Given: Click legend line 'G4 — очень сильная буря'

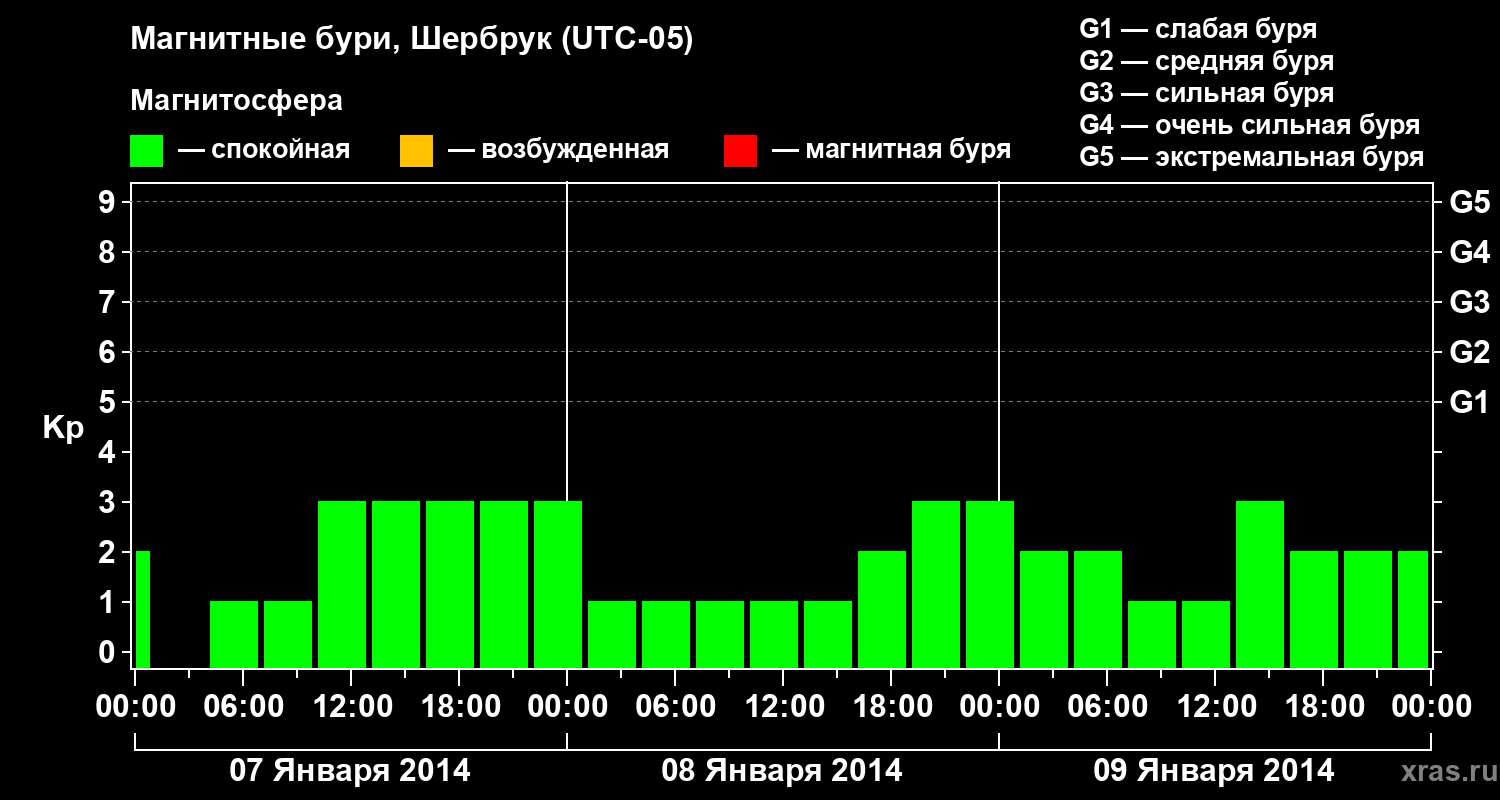Looking at the screenshot, I should coord(1250,125).
